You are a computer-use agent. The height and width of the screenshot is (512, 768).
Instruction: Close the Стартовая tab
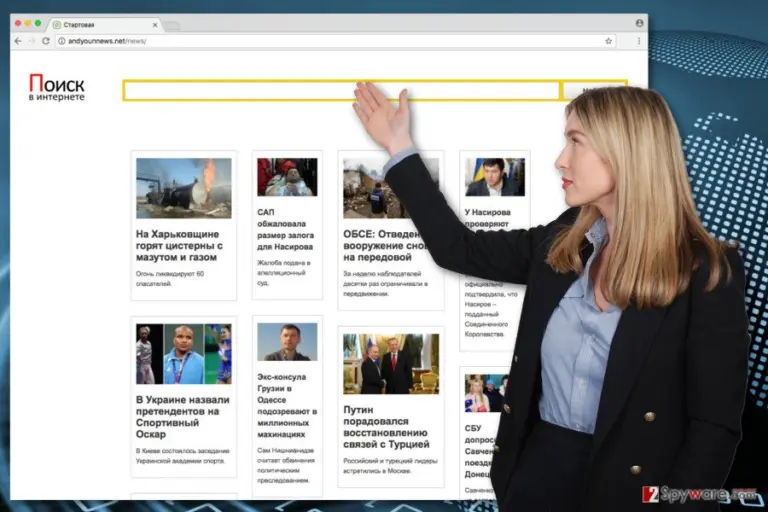tap(155, 24)
